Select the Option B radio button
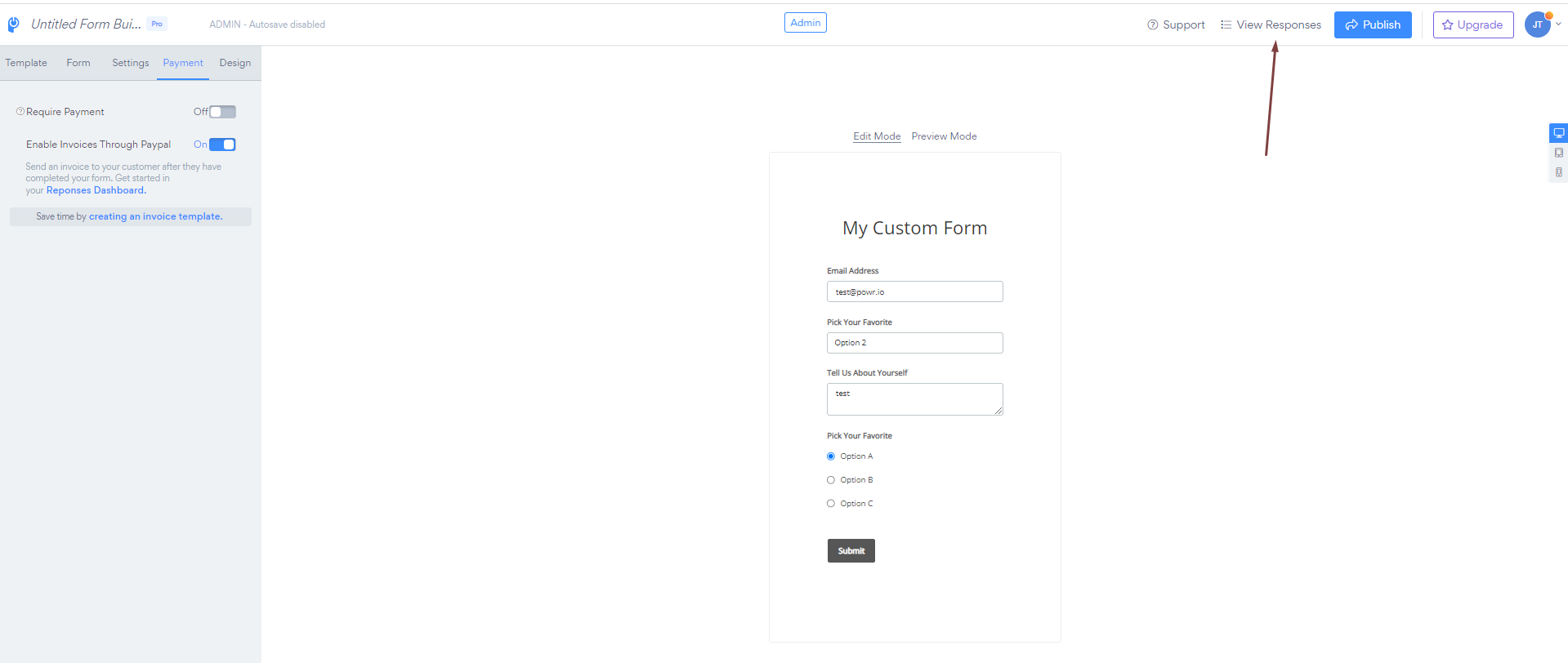This screenshot has width=1568, height=663. click(831, 480)
